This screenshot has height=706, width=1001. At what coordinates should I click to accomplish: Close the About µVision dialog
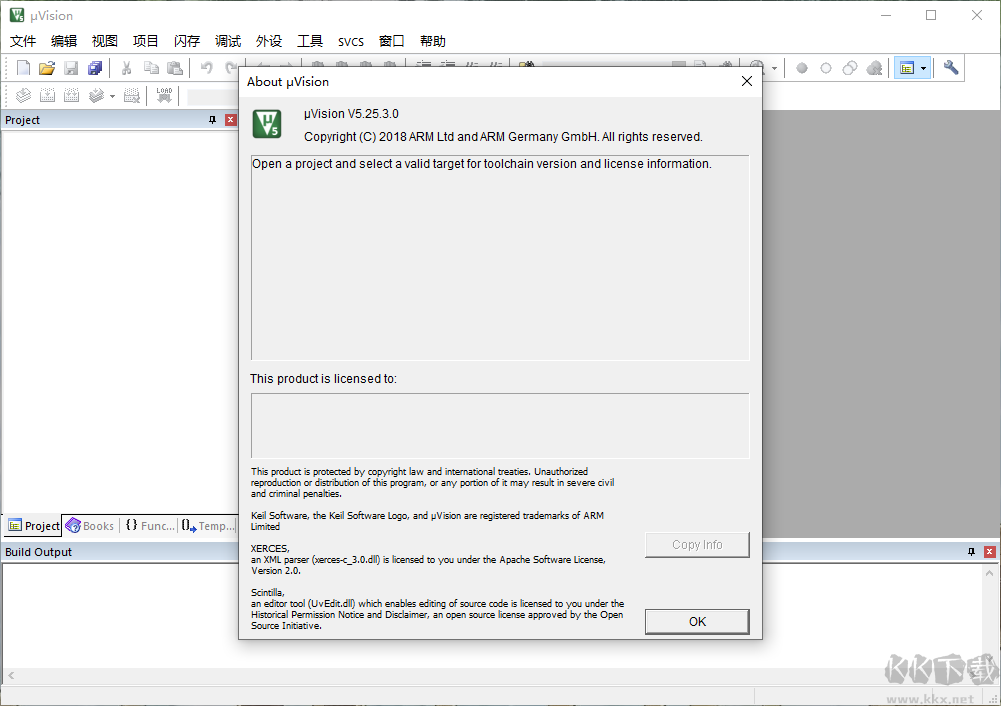pos(747,82)
